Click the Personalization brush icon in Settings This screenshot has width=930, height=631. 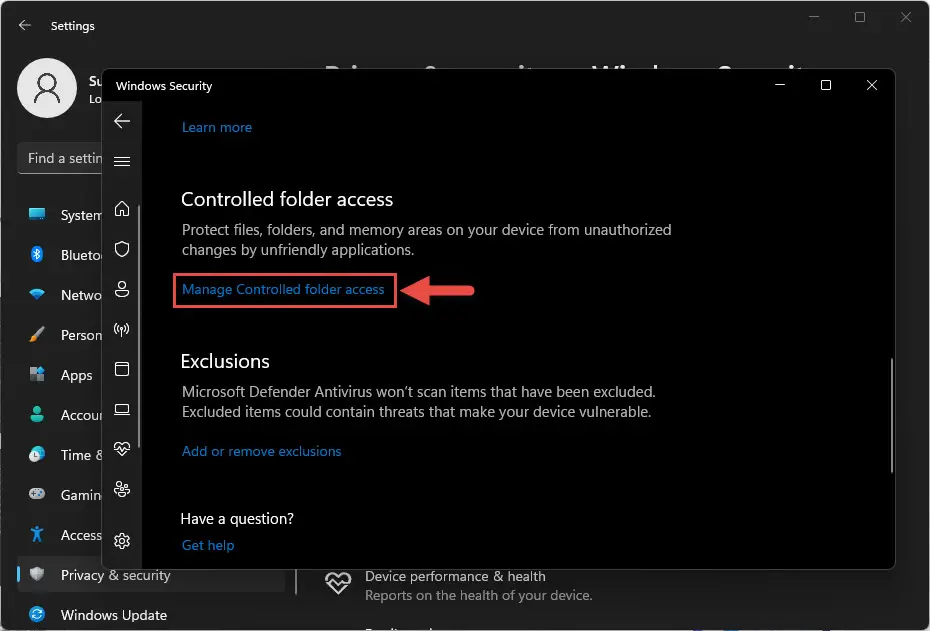click(37, 334)
